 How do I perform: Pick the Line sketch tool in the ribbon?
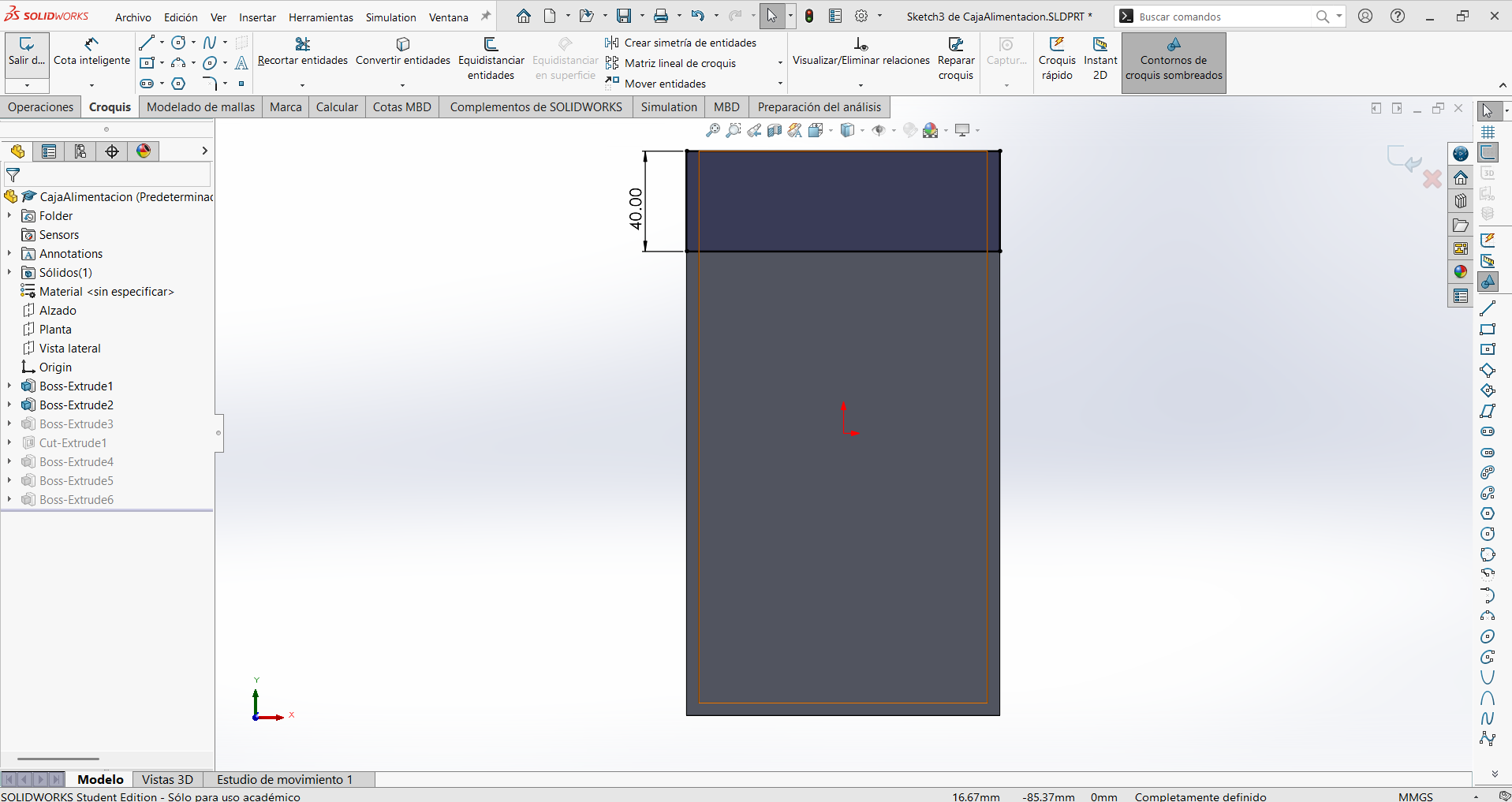pos(147,43)
